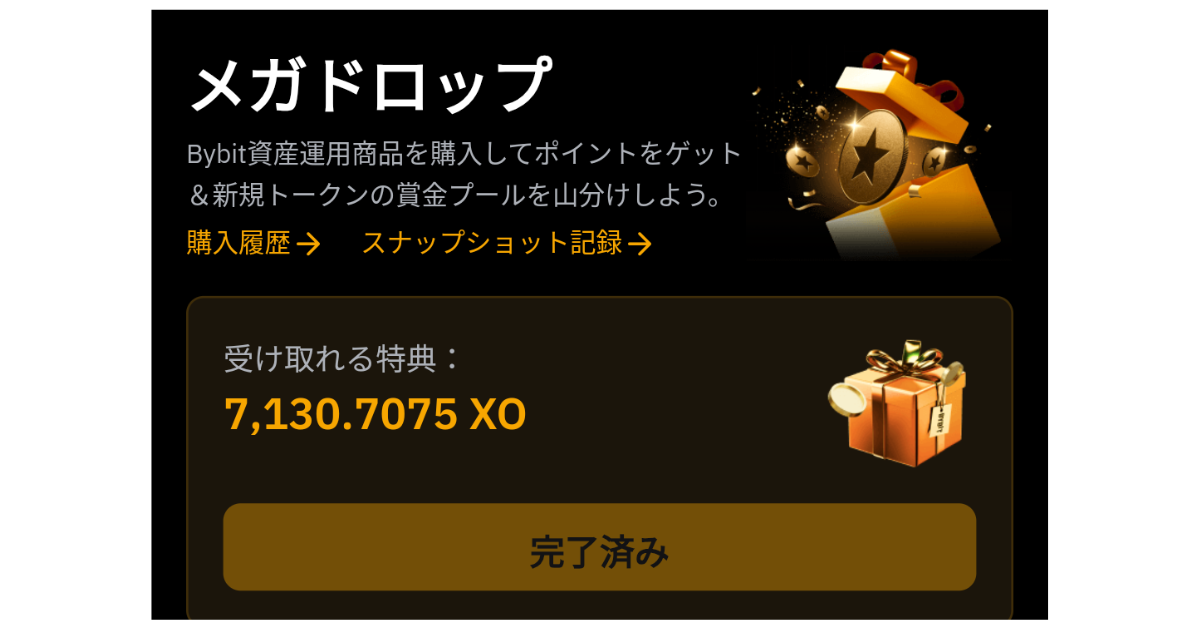Tap the 完了済み button
This screenshot has width=1200, height=630.
point(599,547)
